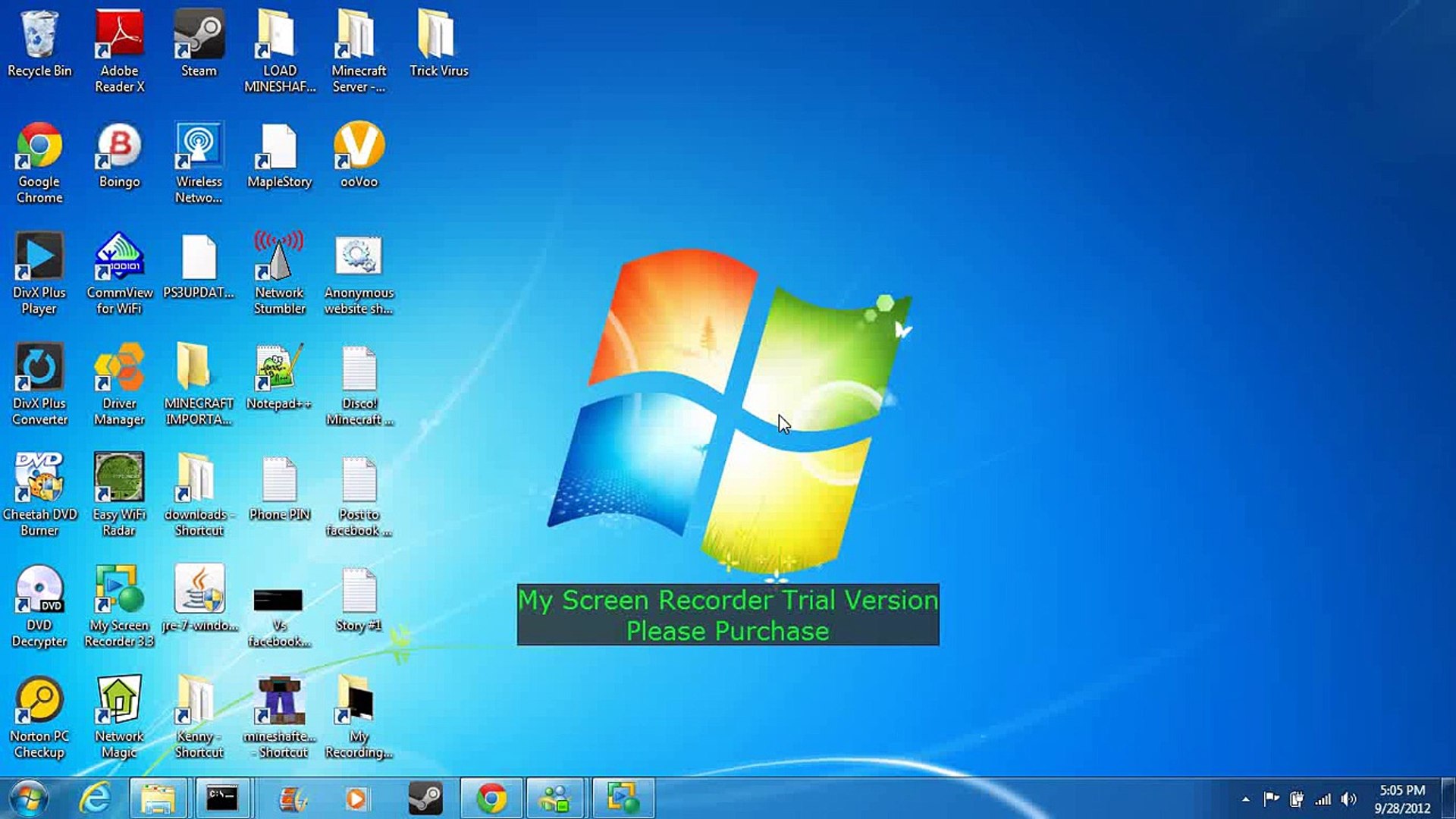Click the volume speaker tray icon
The height and width of the screenshot is (819, 1456).
click(x=1348, y=799)
